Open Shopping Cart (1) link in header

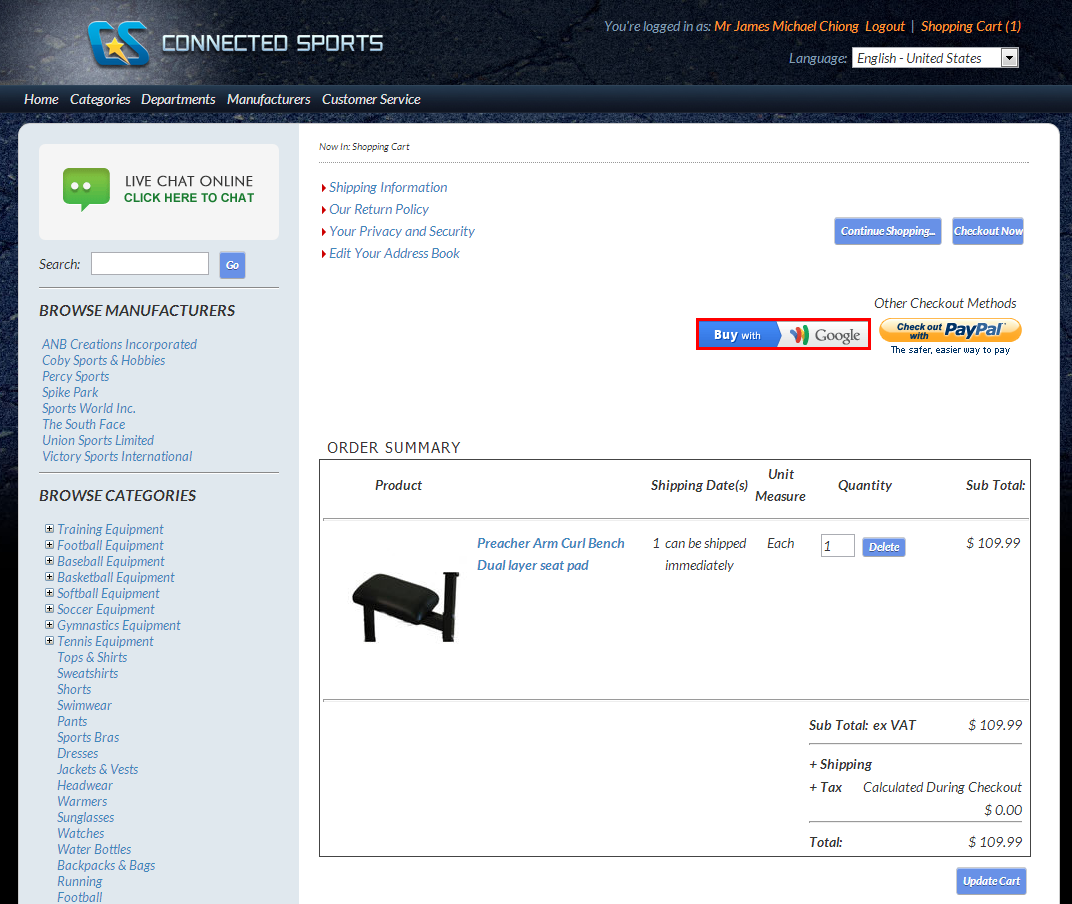971,26
